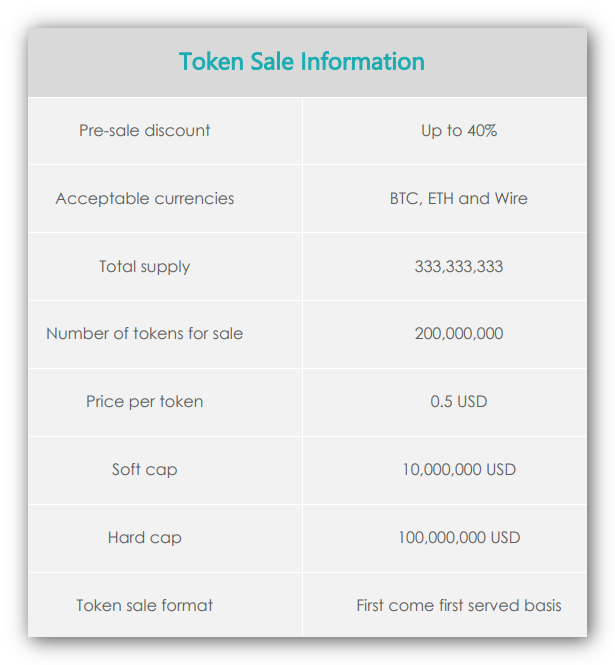Image resolution: width=615 pixels, height=665 pixels.
Task: Click the 100,000,000 USD hard cap value
Action: click(x=458, y=537)
